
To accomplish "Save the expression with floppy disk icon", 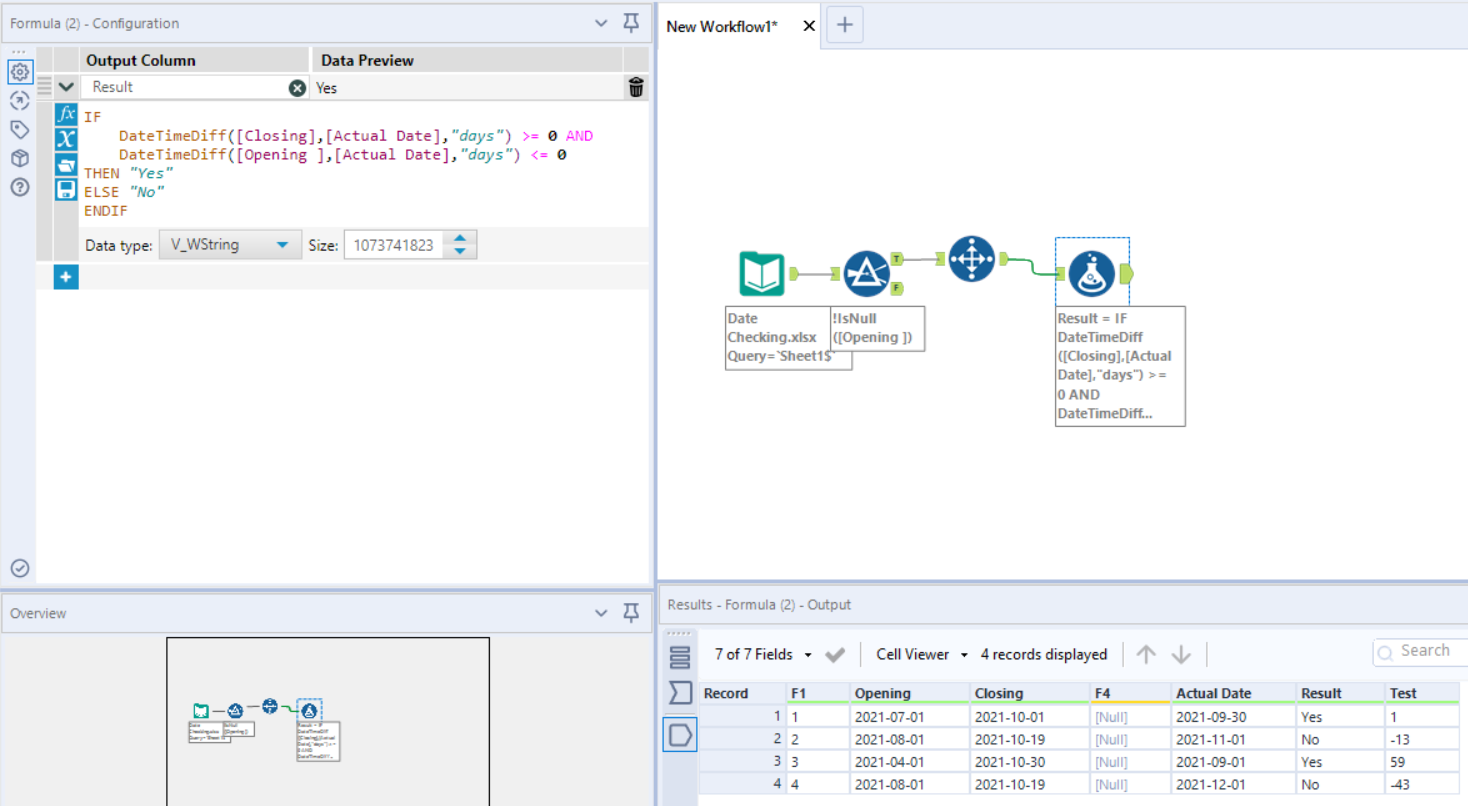I will click(x=66, y=189).
